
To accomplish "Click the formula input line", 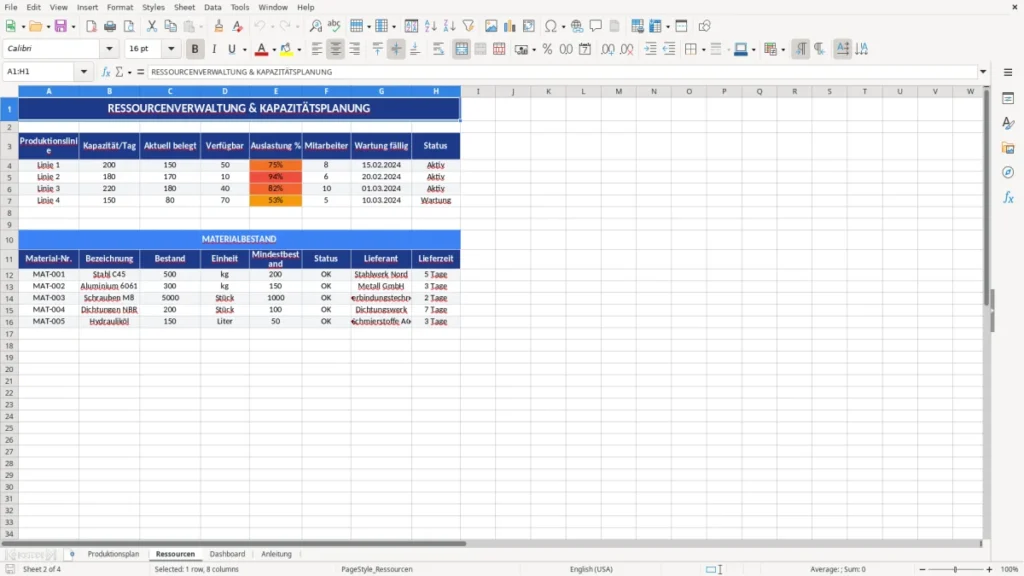I will pos(562,72).
